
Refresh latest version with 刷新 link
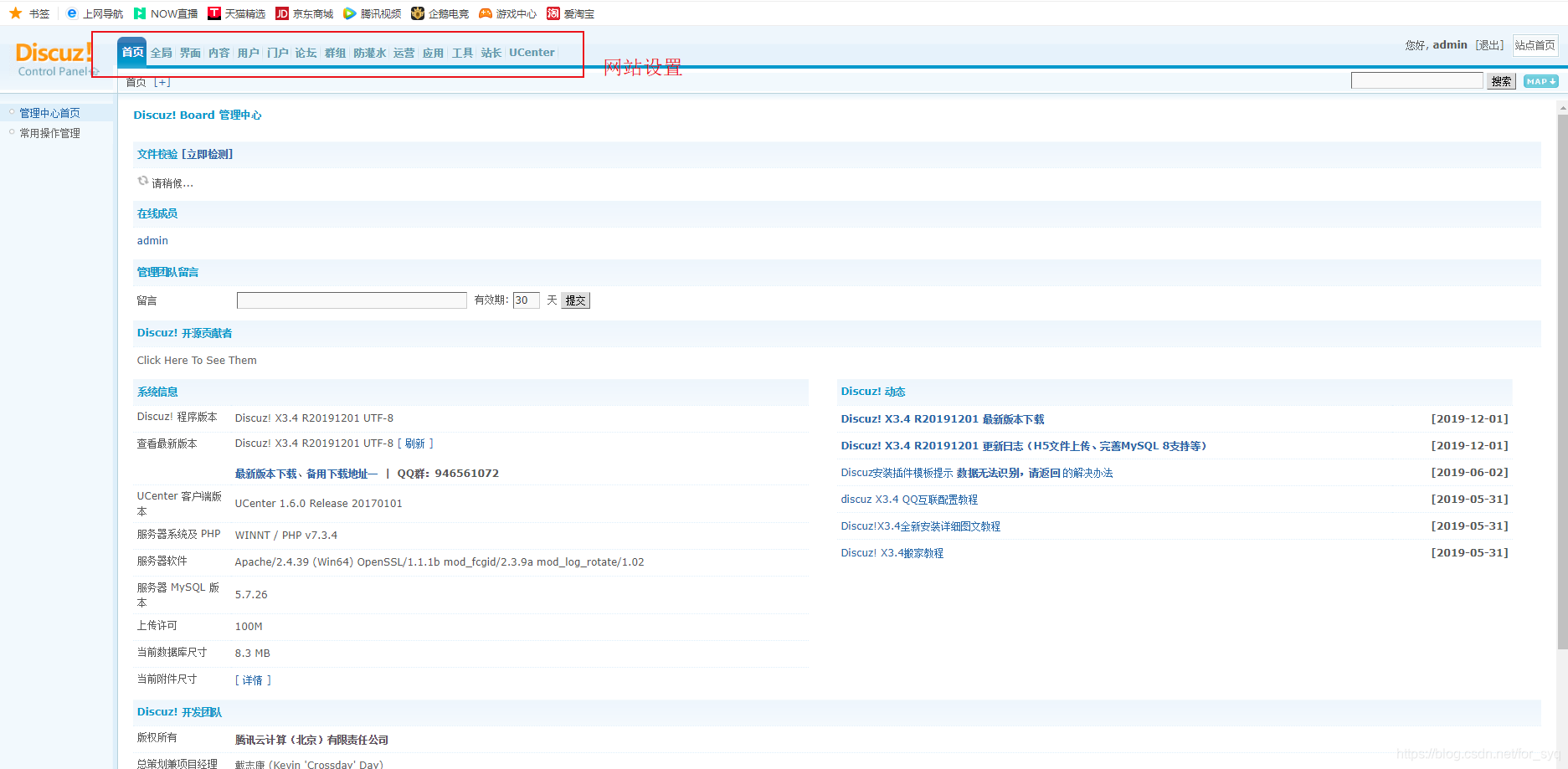click(416, 443)
